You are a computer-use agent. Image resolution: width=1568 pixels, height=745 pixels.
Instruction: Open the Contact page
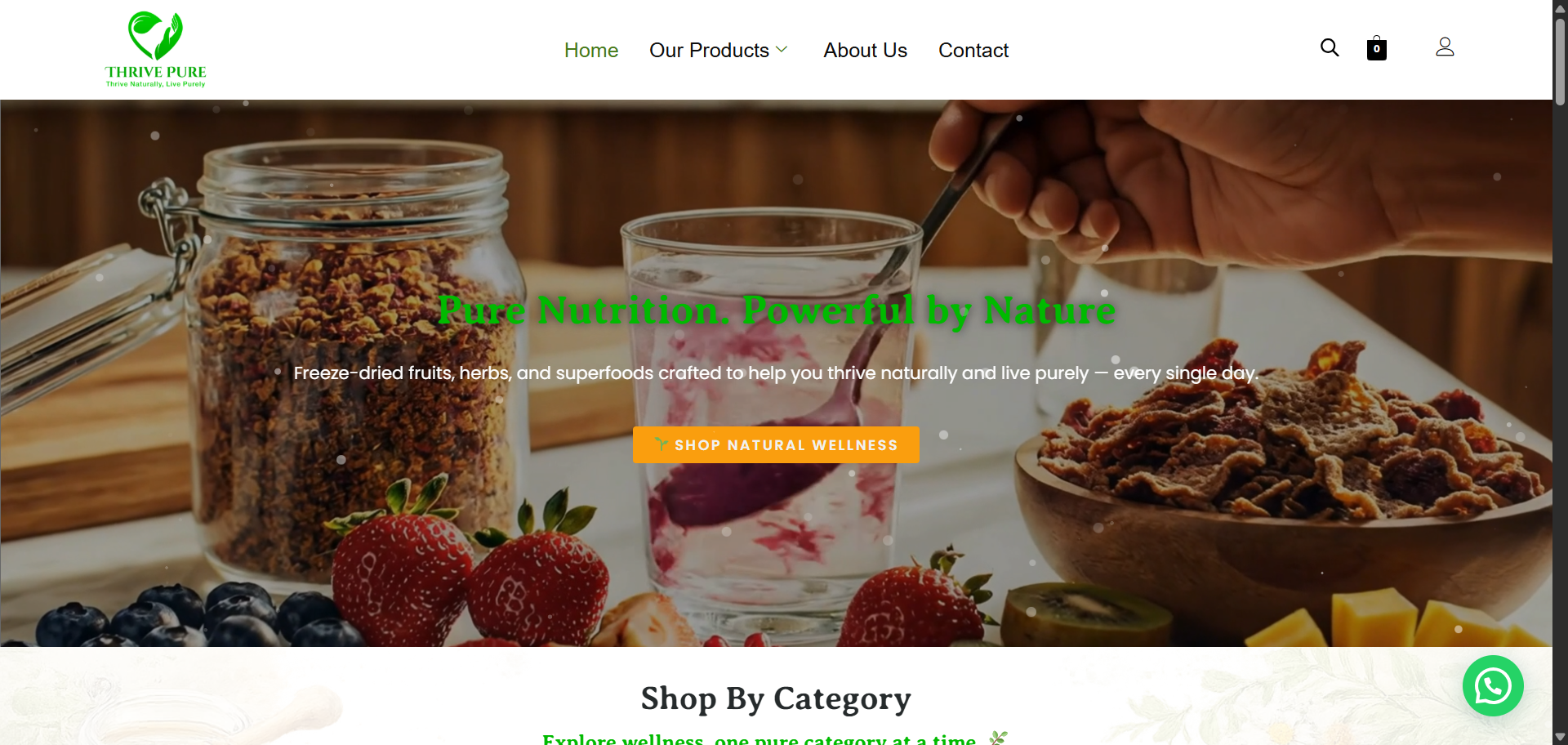(x=973, y=50)
